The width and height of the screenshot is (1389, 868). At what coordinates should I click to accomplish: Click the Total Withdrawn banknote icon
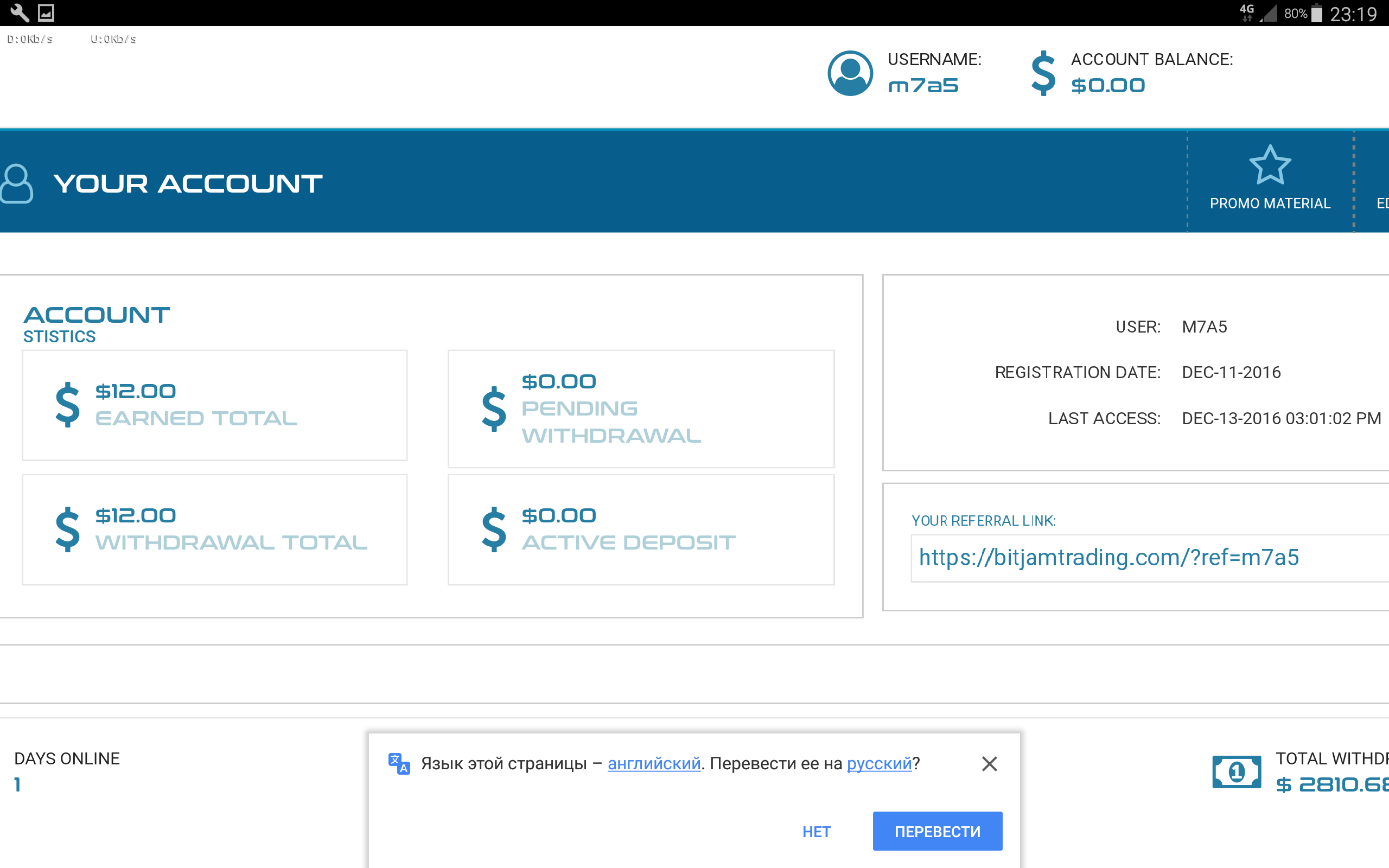click(x=1237, y=772)
